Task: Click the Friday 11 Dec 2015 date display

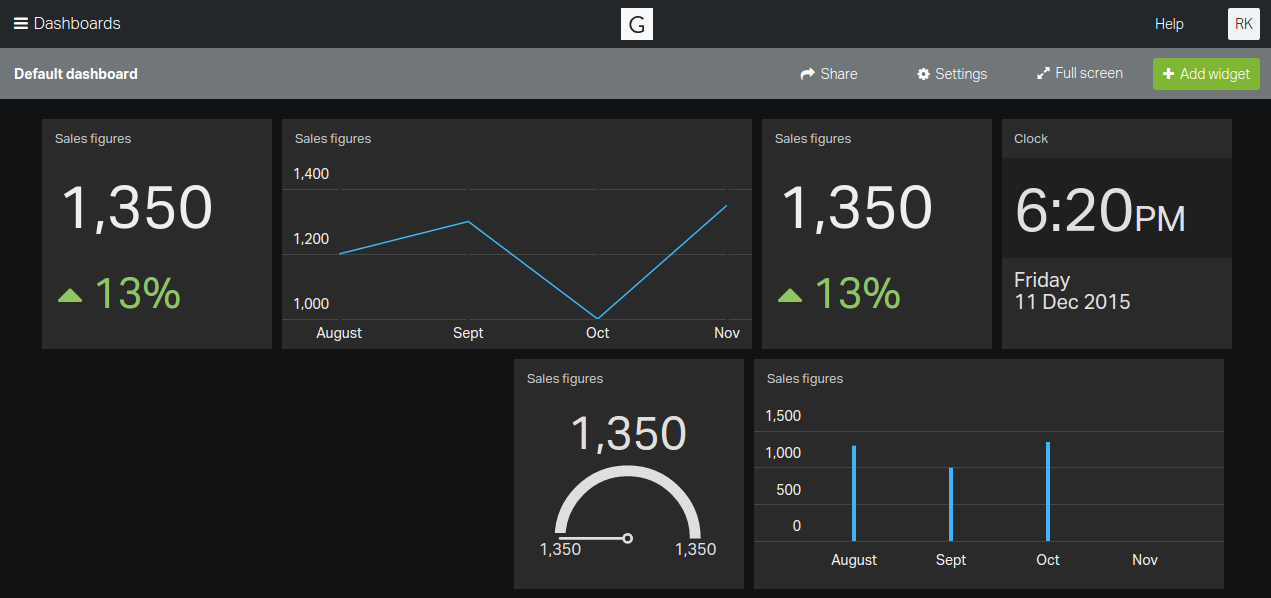Action: coord(1072,291)
